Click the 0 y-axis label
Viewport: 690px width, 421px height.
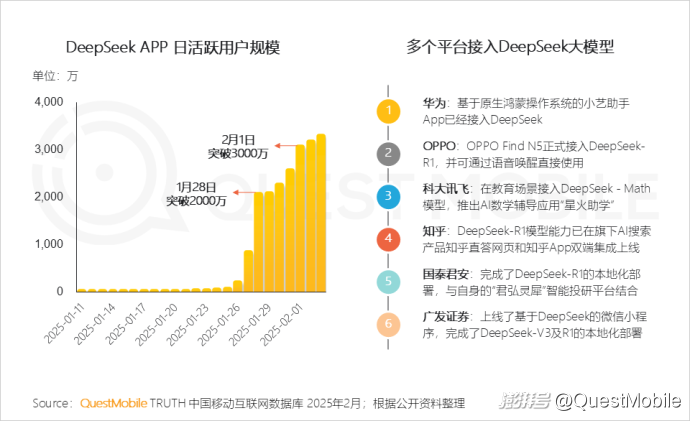60,291
